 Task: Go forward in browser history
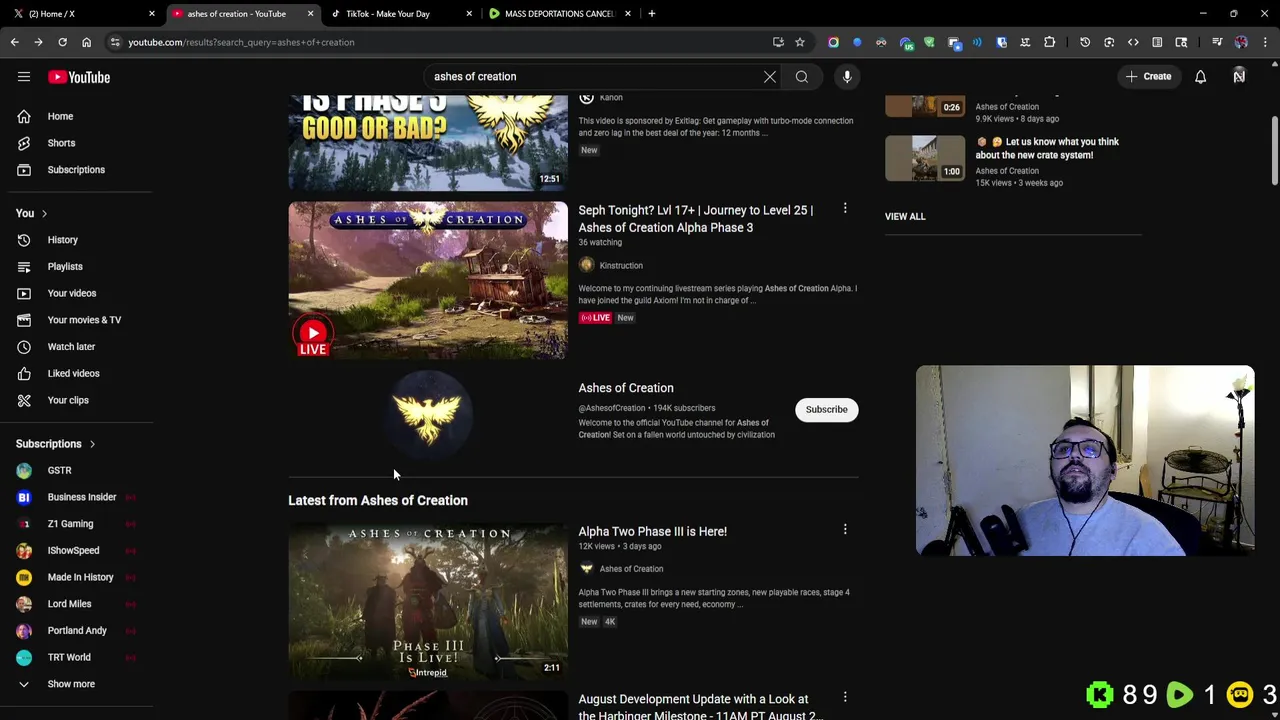point(38,42)
